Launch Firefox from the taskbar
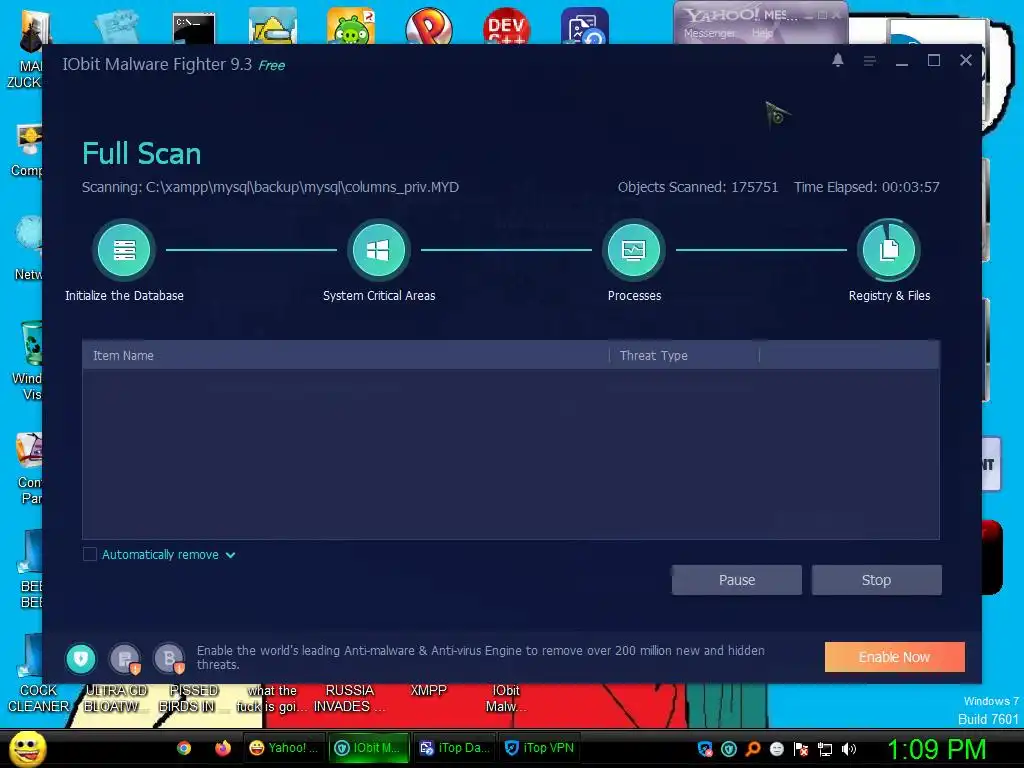 223,748
